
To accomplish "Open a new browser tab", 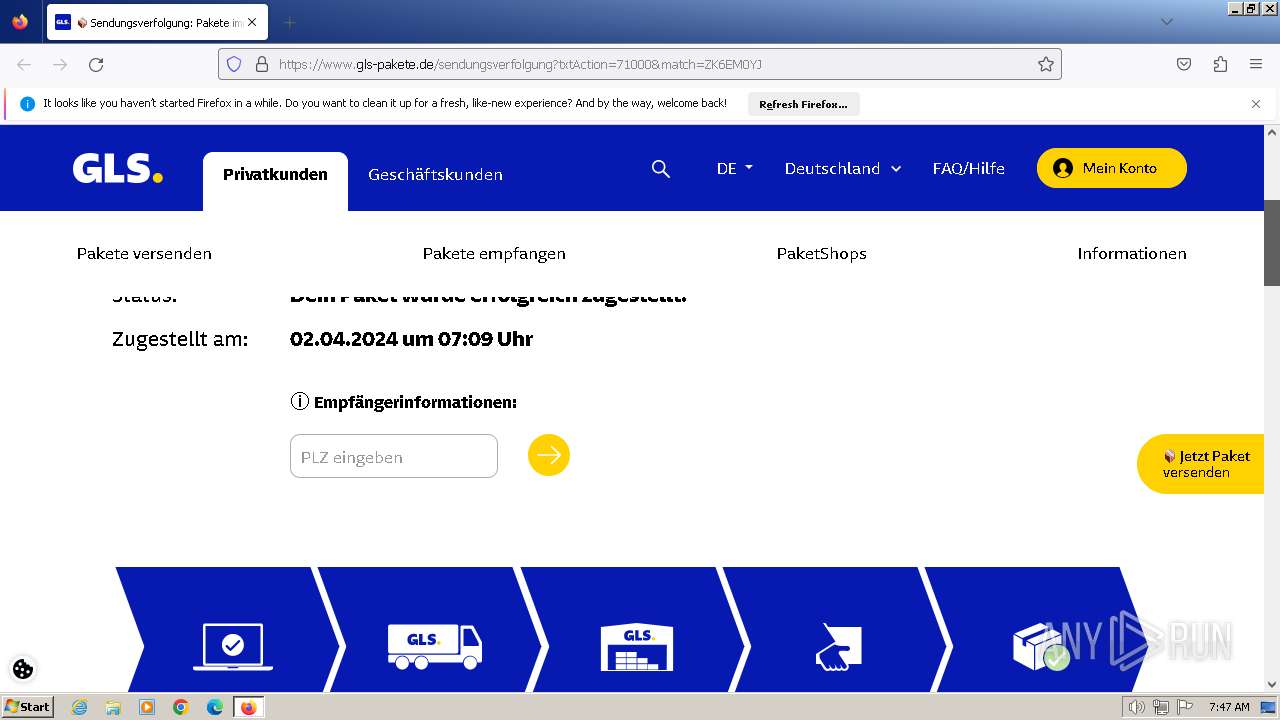I will pos(289,22).
